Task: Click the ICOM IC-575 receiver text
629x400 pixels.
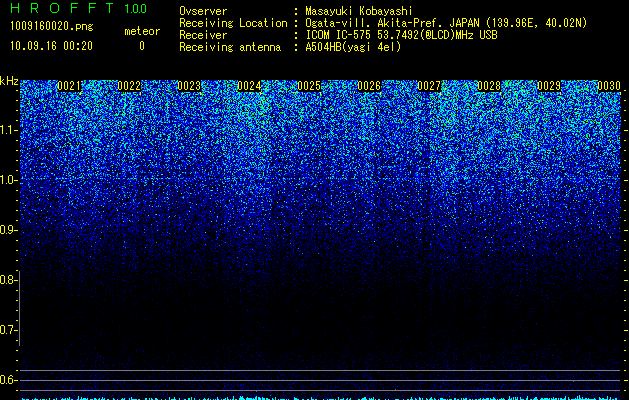Action: [x=401, y=35]
